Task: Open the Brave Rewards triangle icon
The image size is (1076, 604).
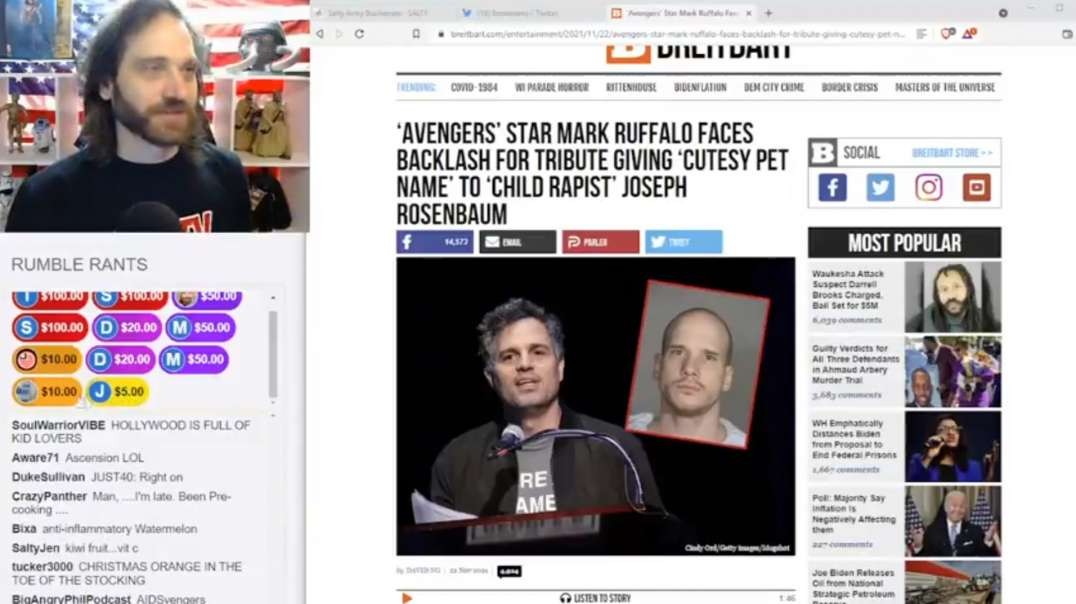Action: [969, 33]
